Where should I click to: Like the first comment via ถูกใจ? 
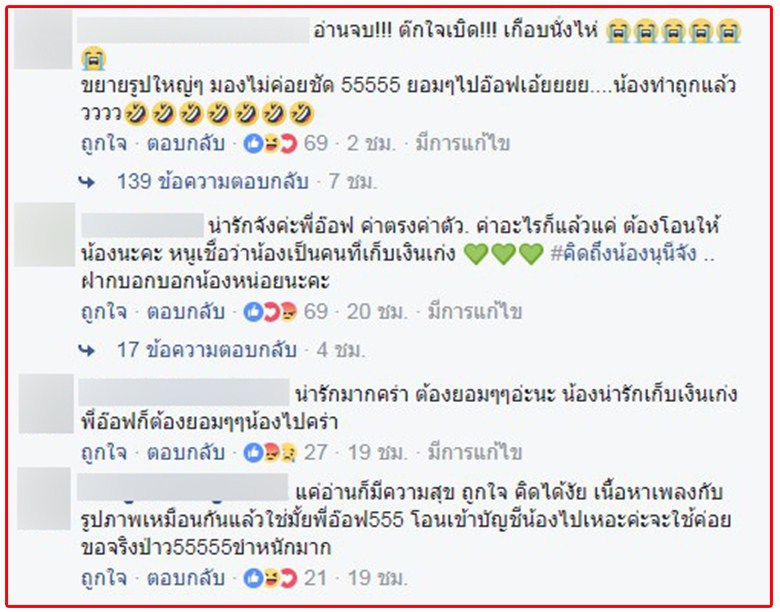tap(104, 144)
